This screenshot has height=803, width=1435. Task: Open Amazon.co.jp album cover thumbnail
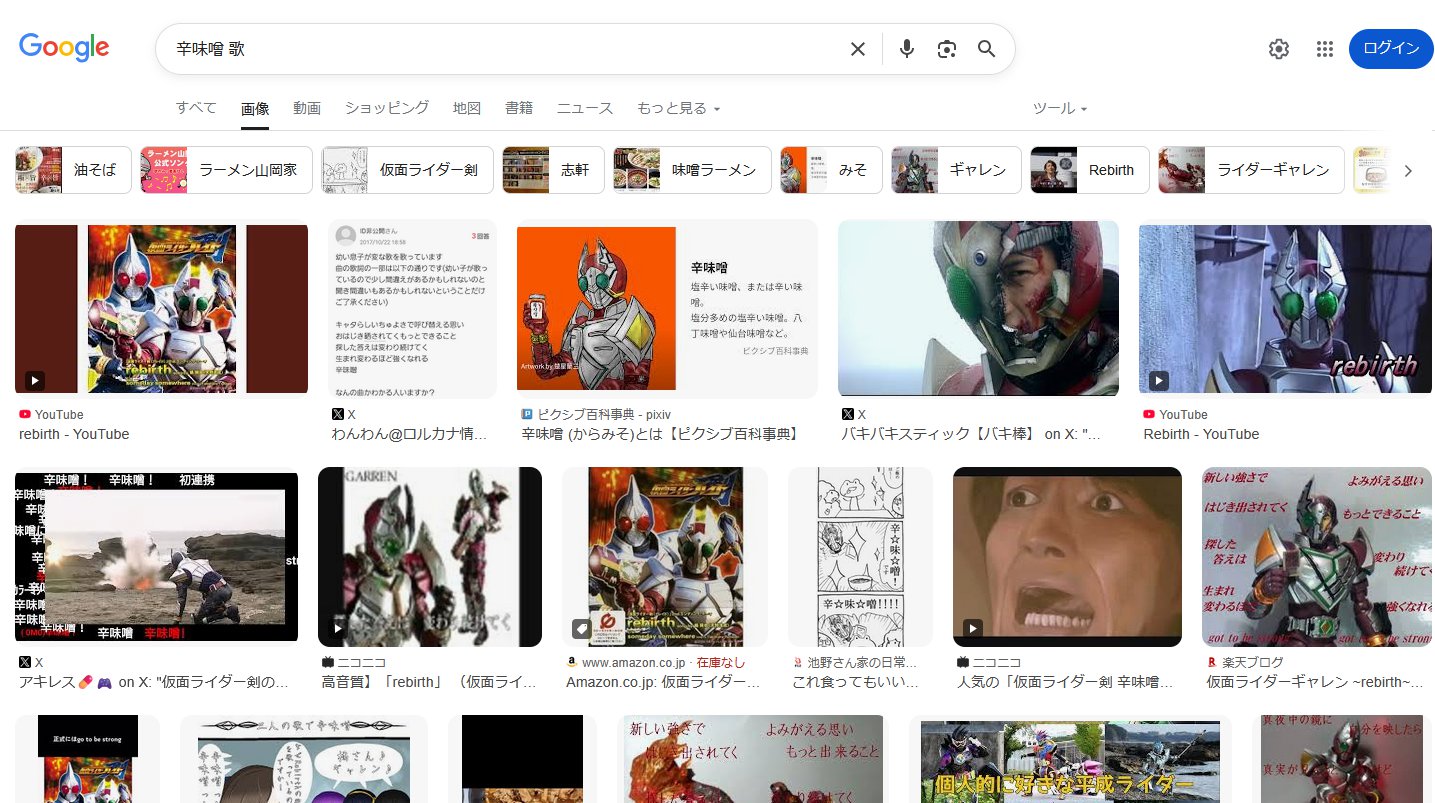(665, 557)
